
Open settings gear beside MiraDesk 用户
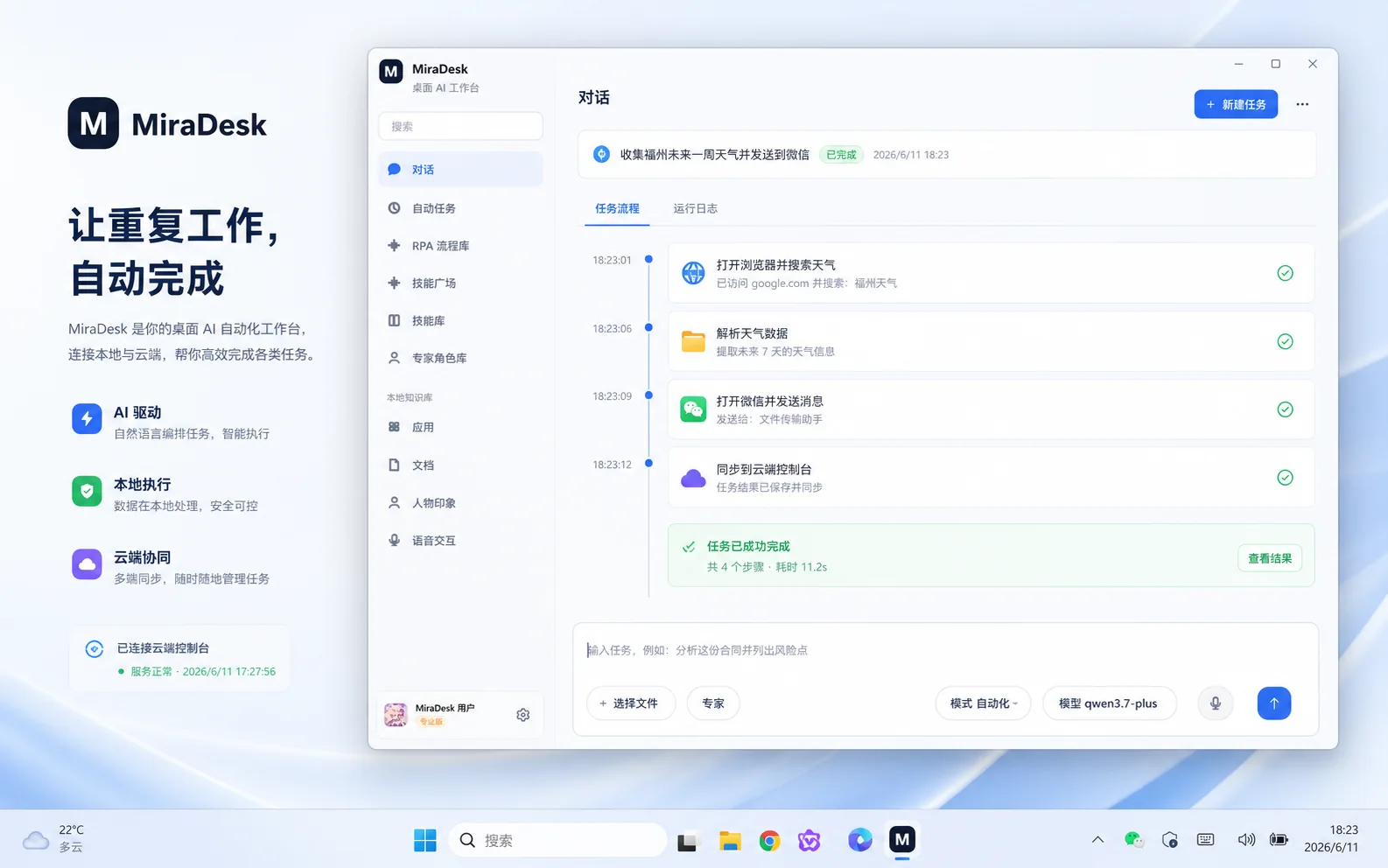point(523,715)
